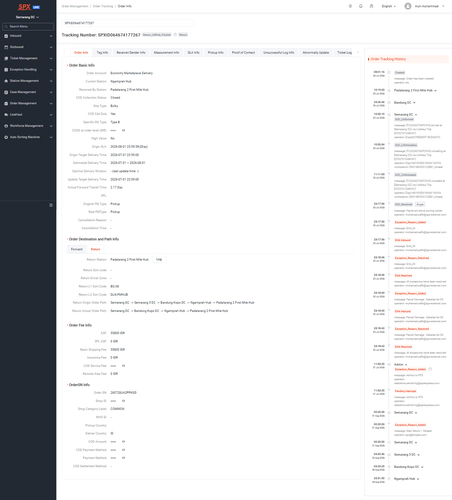The height and width of the screenshot is (500, 452).
Task: Expand Ngamprah Hub tracking history entry
Action: (x=418, y=479)
